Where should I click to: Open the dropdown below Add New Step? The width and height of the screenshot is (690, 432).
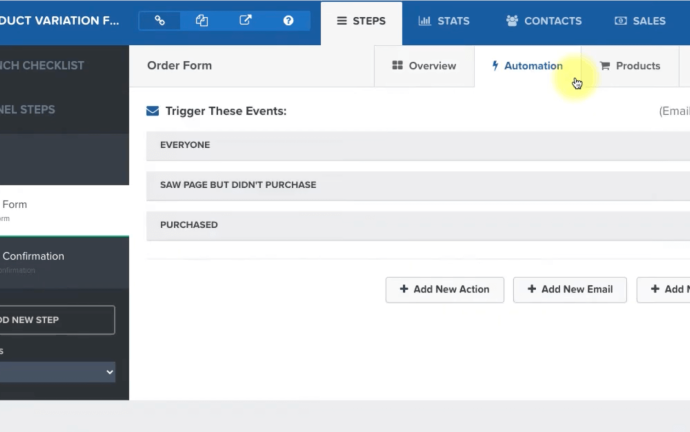click(x=57, y=371)
